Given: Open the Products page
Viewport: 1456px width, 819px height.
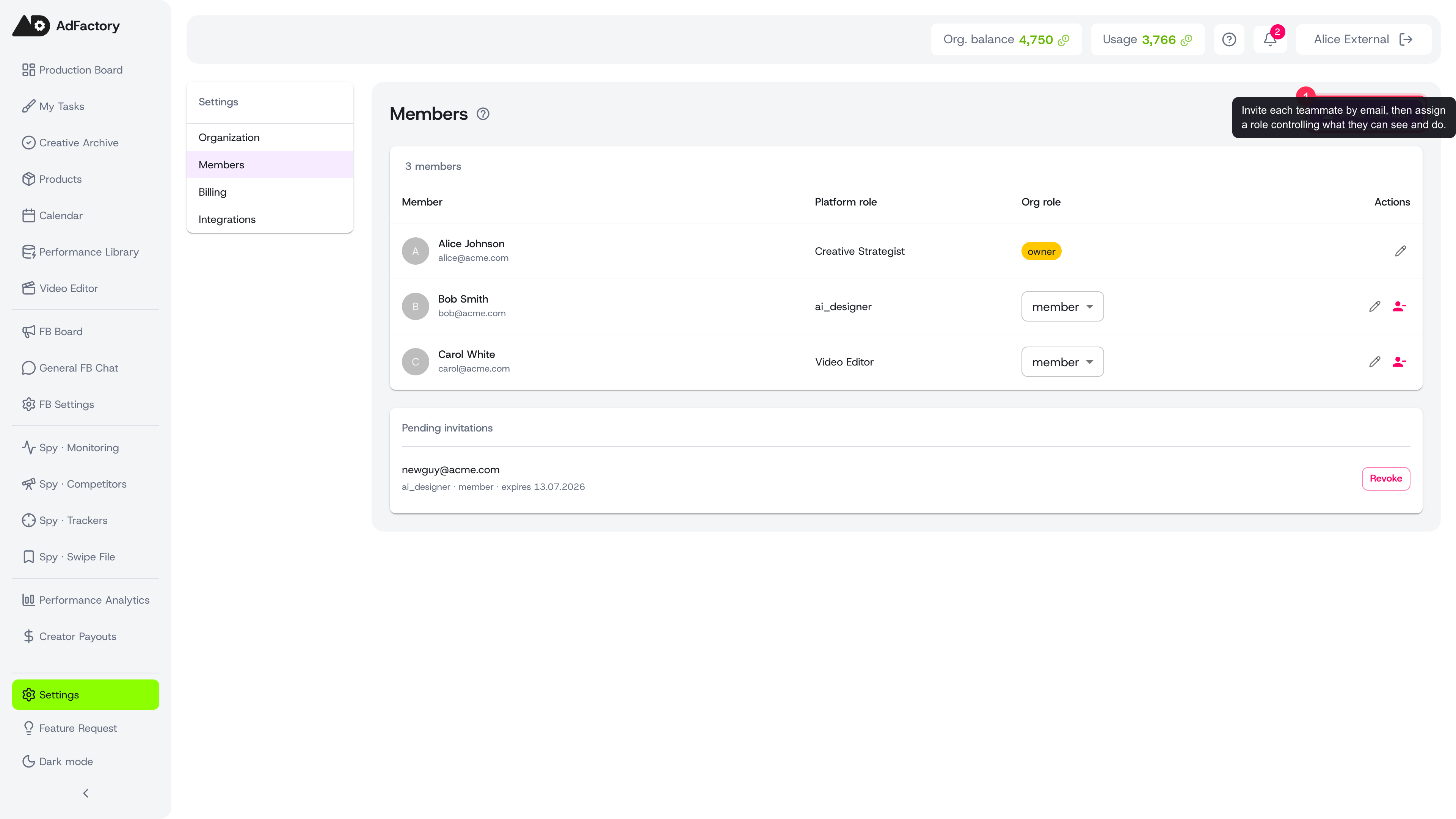Looking at the screenshot, I should pyautogui.click(x=85, y=179).
